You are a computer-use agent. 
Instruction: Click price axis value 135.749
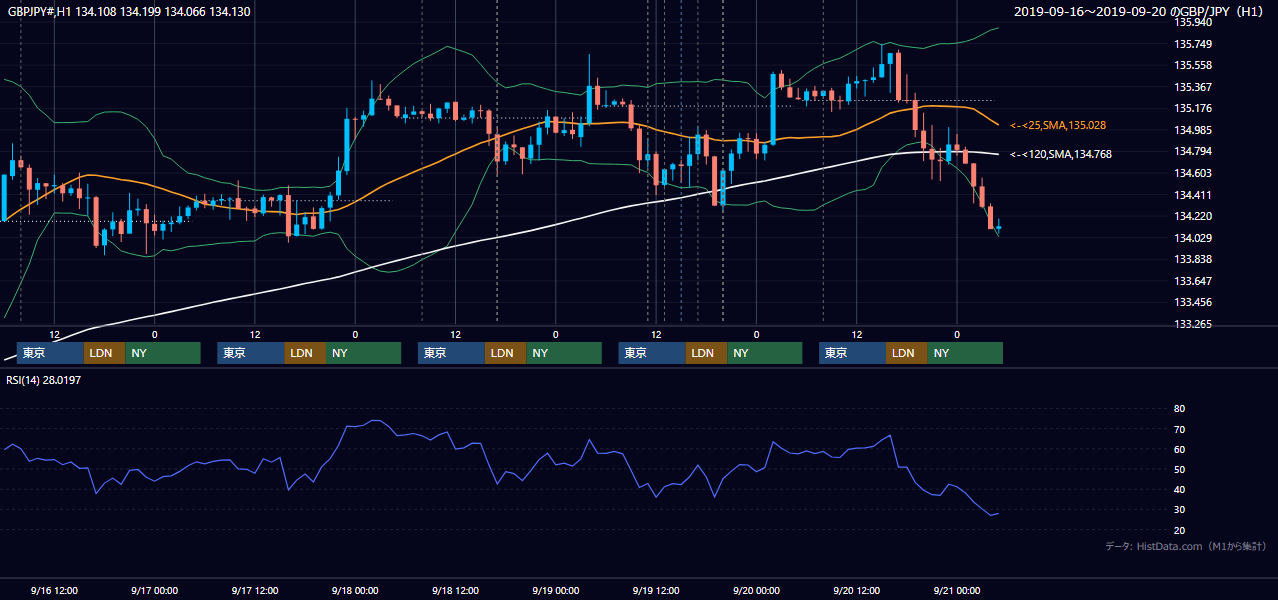pos(1193,44)
